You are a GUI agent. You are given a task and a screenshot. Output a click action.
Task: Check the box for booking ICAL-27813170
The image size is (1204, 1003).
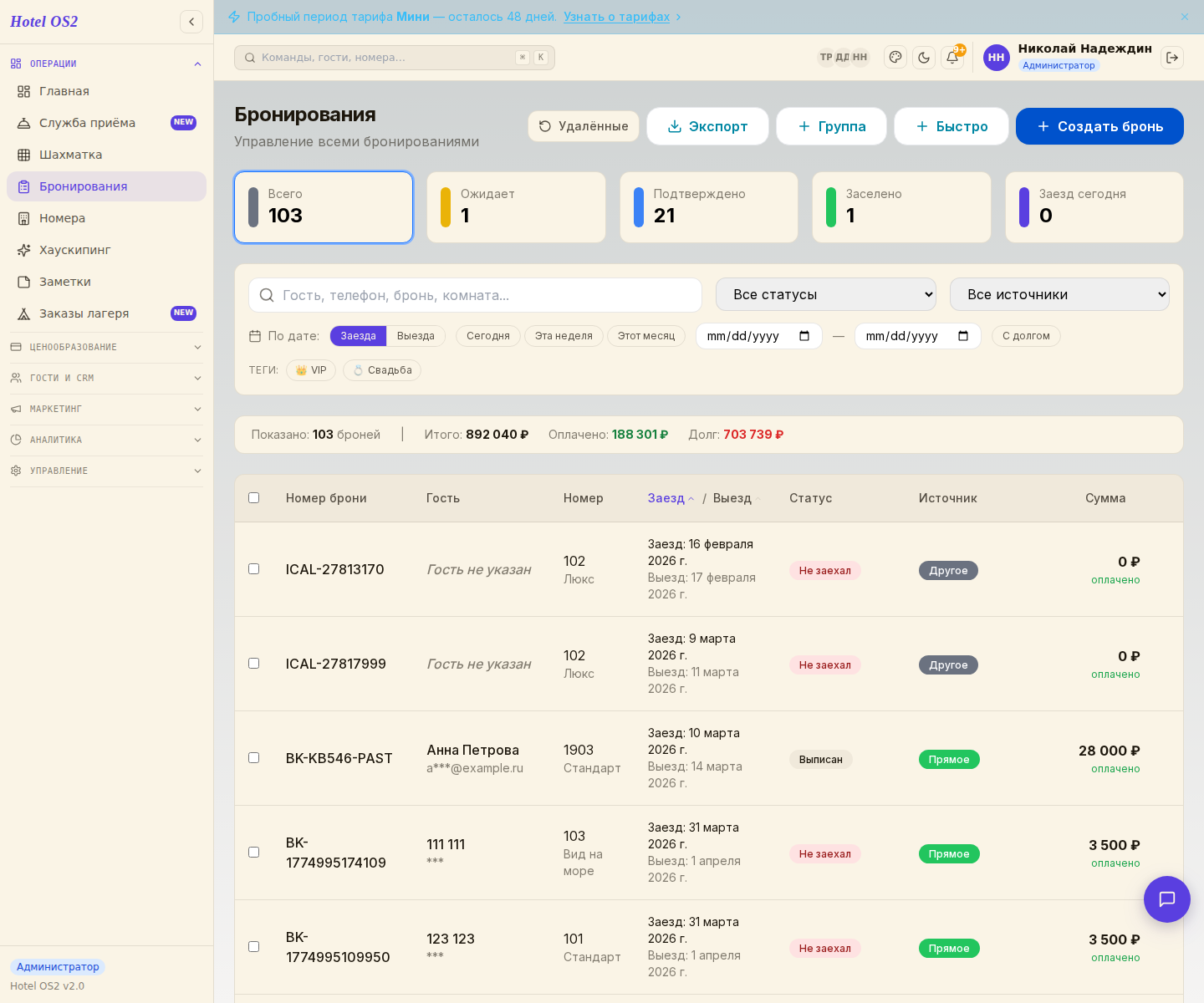(254, 569)
